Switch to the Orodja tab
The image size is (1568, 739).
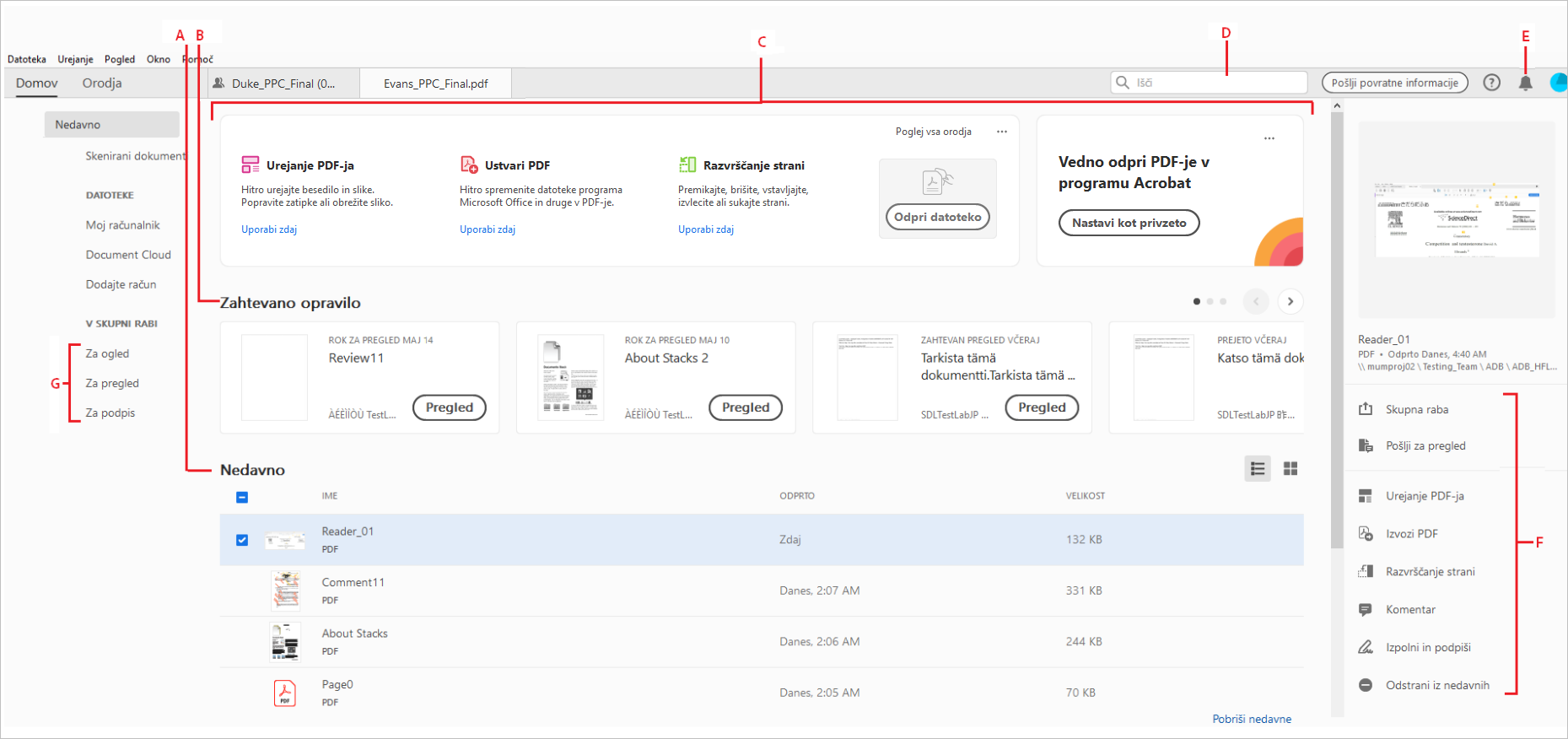point(102,83)
